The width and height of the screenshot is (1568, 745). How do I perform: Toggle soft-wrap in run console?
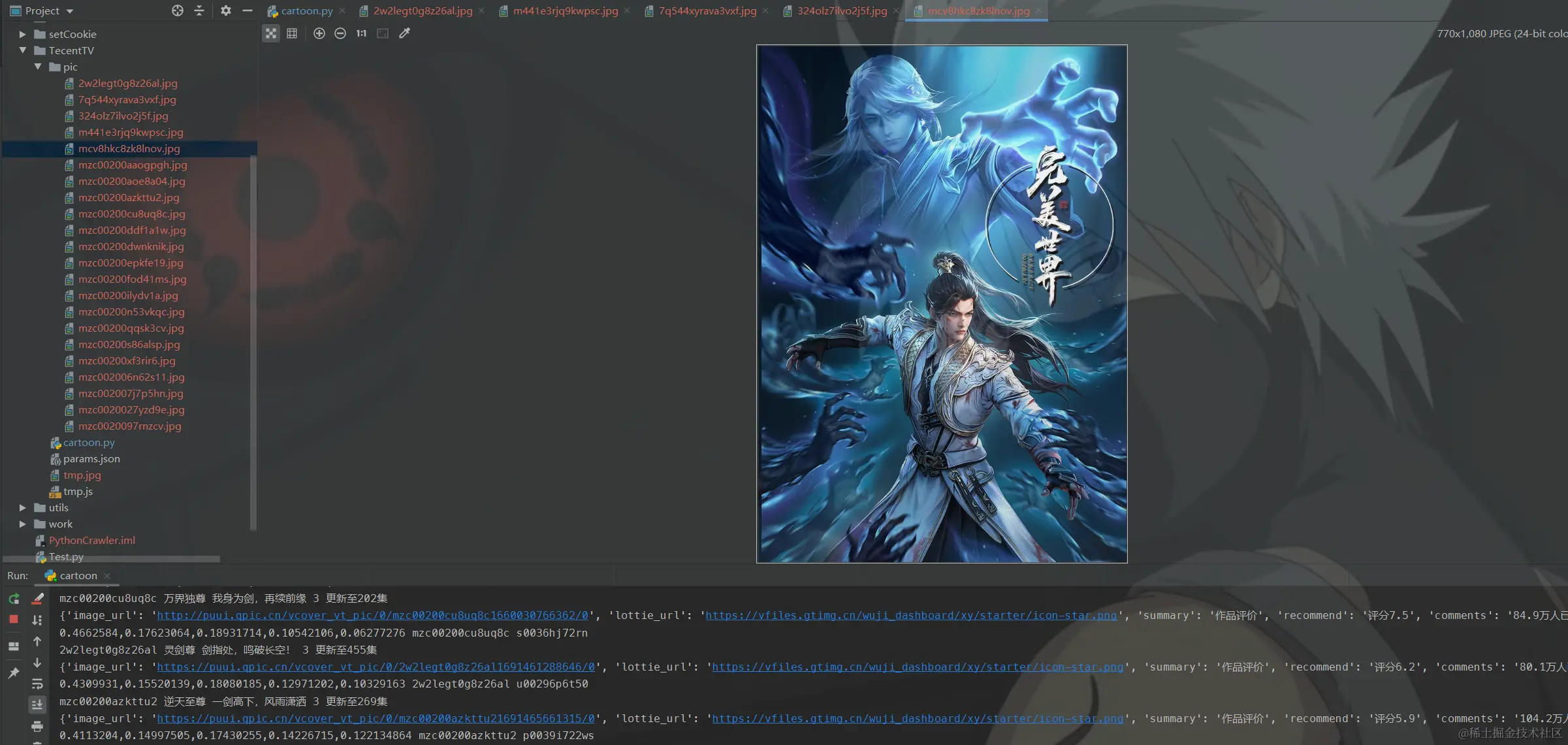click(x=37, y=684)
